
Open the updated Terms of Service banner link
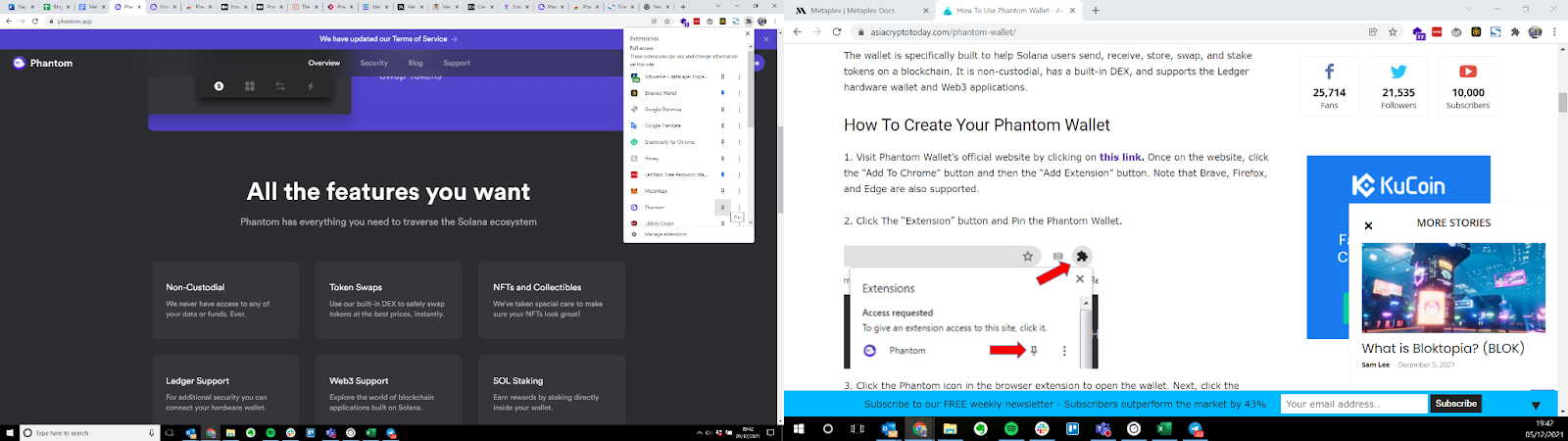click(x=389, y=39)
